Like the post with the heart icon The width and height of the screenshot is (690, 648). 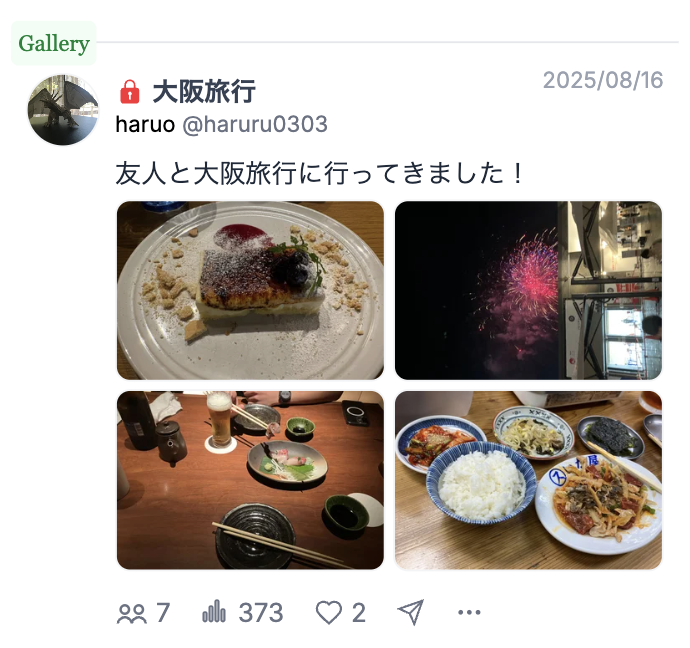(329, 612)
